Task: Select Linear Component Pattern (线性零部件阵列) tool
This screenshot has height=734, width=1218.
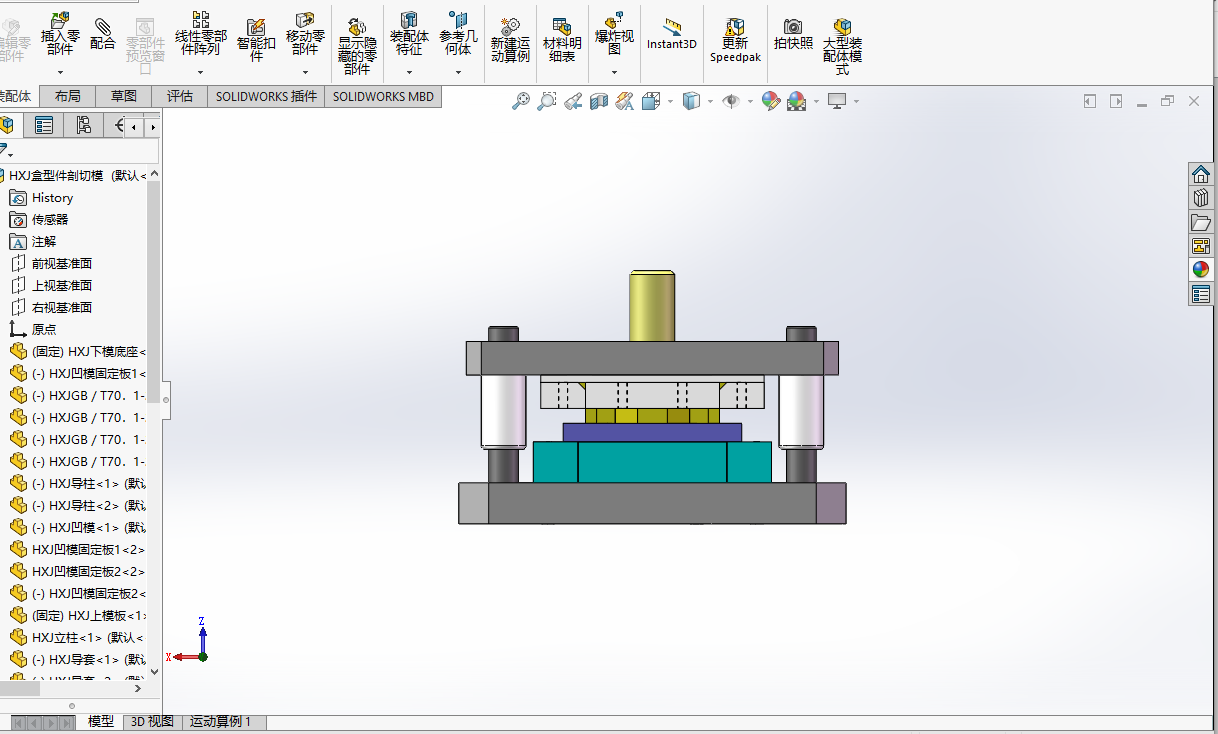Action: 200,32
